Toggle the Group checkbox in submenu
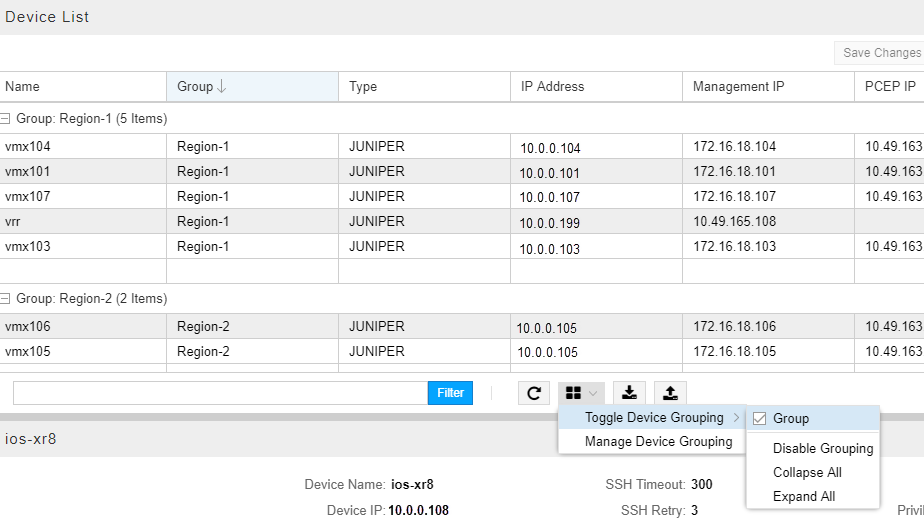Screen dimensions: 924x523 click(x=760, y=418)
